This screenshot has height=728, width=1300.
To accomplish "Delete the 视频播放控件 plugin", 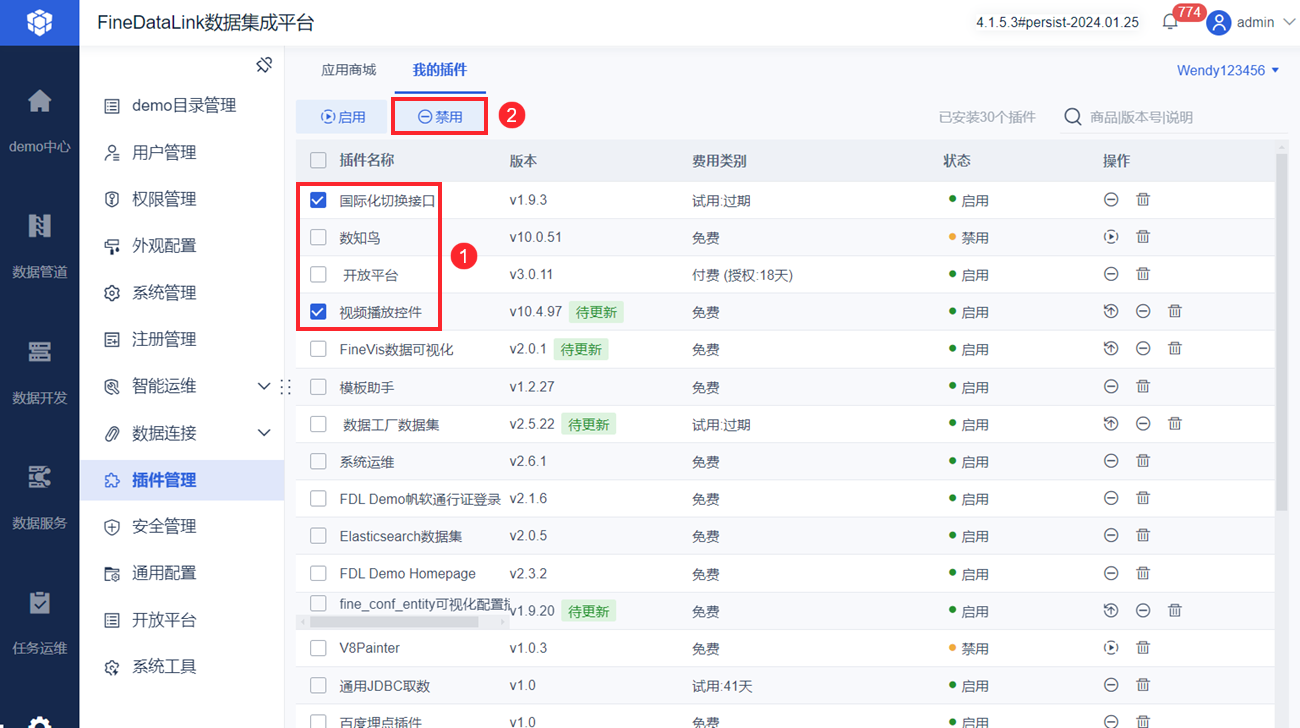I will click(x=1175, y=311).
